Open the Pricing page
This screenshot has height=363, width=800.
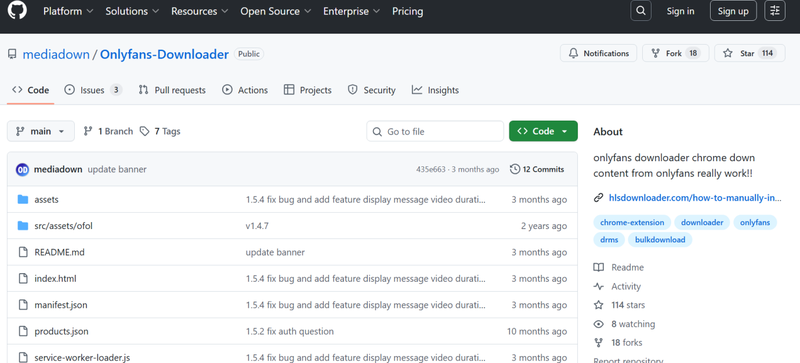coord(408,11)
